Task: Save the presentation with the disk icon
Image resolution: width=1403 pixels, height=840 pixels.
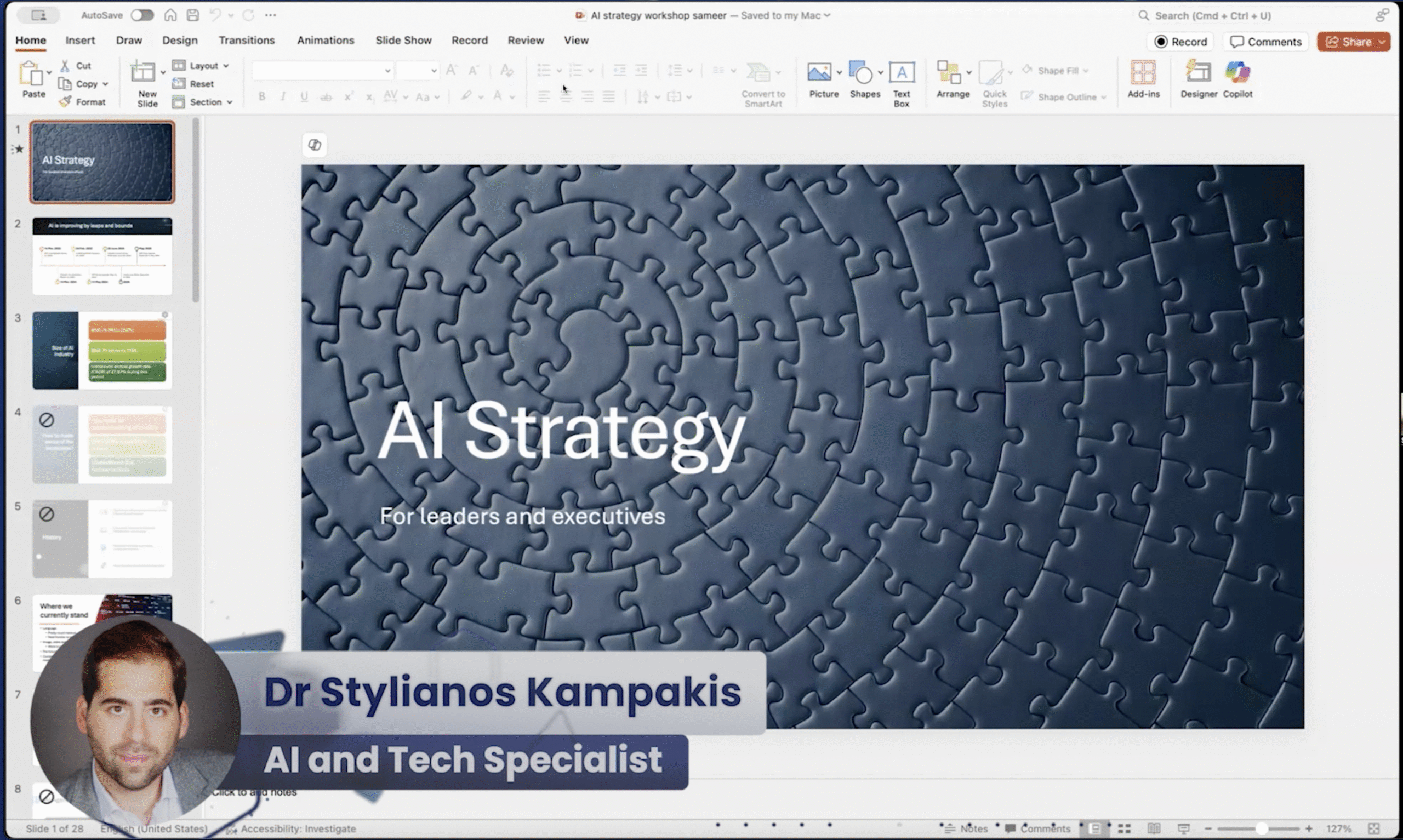Action: point(192,15)
